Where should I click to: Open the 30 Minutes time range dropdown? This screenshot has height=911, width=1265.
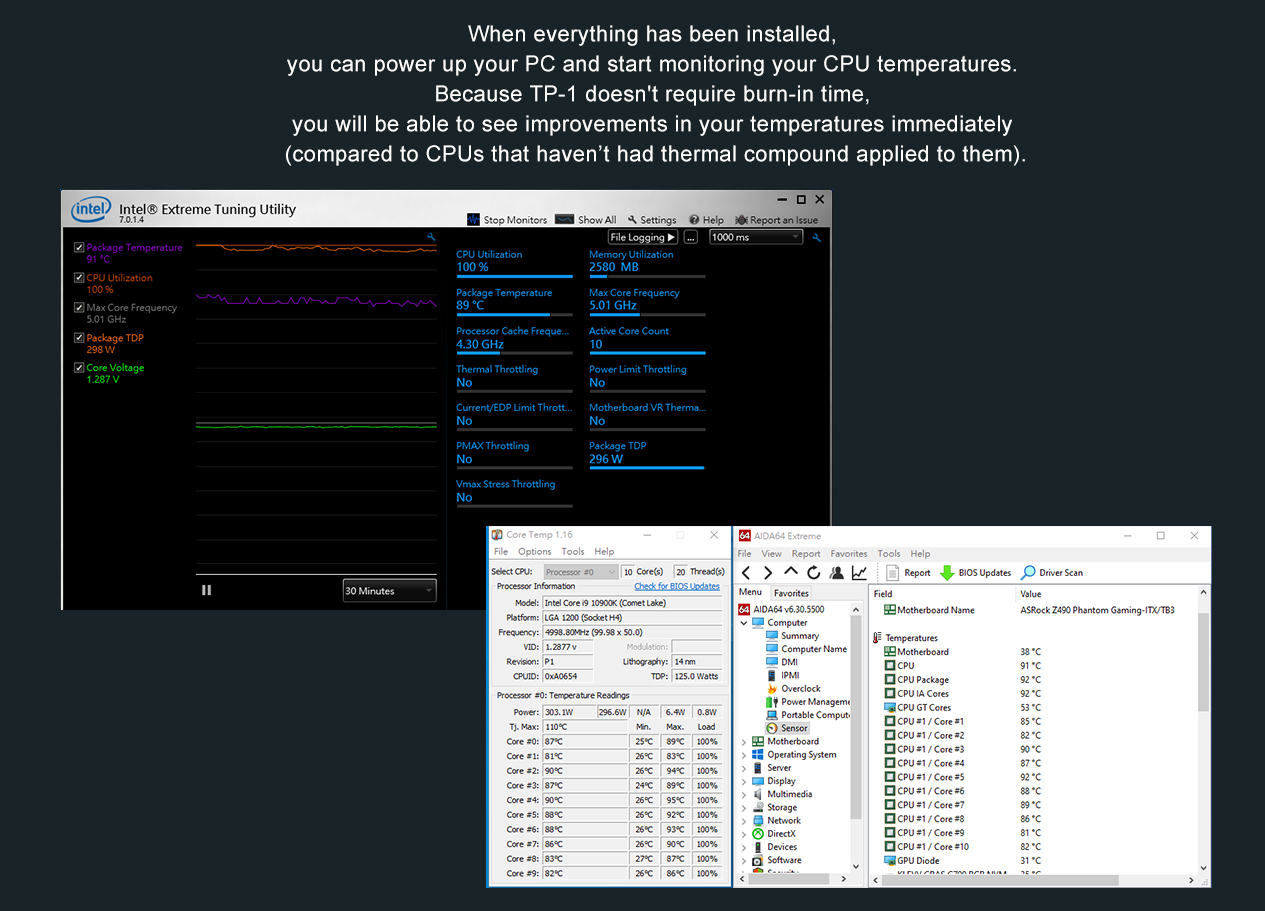(x=389, y=591)
